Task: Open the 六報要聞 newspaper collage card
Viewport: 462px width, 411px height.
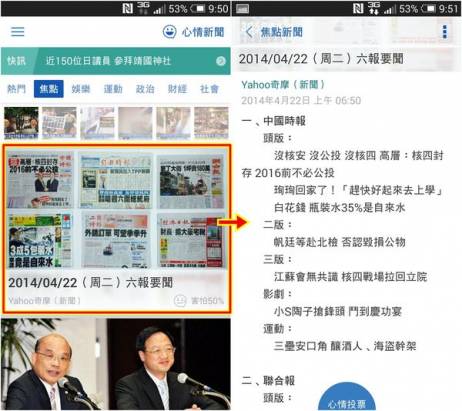Action: click(x=116, y=229)
